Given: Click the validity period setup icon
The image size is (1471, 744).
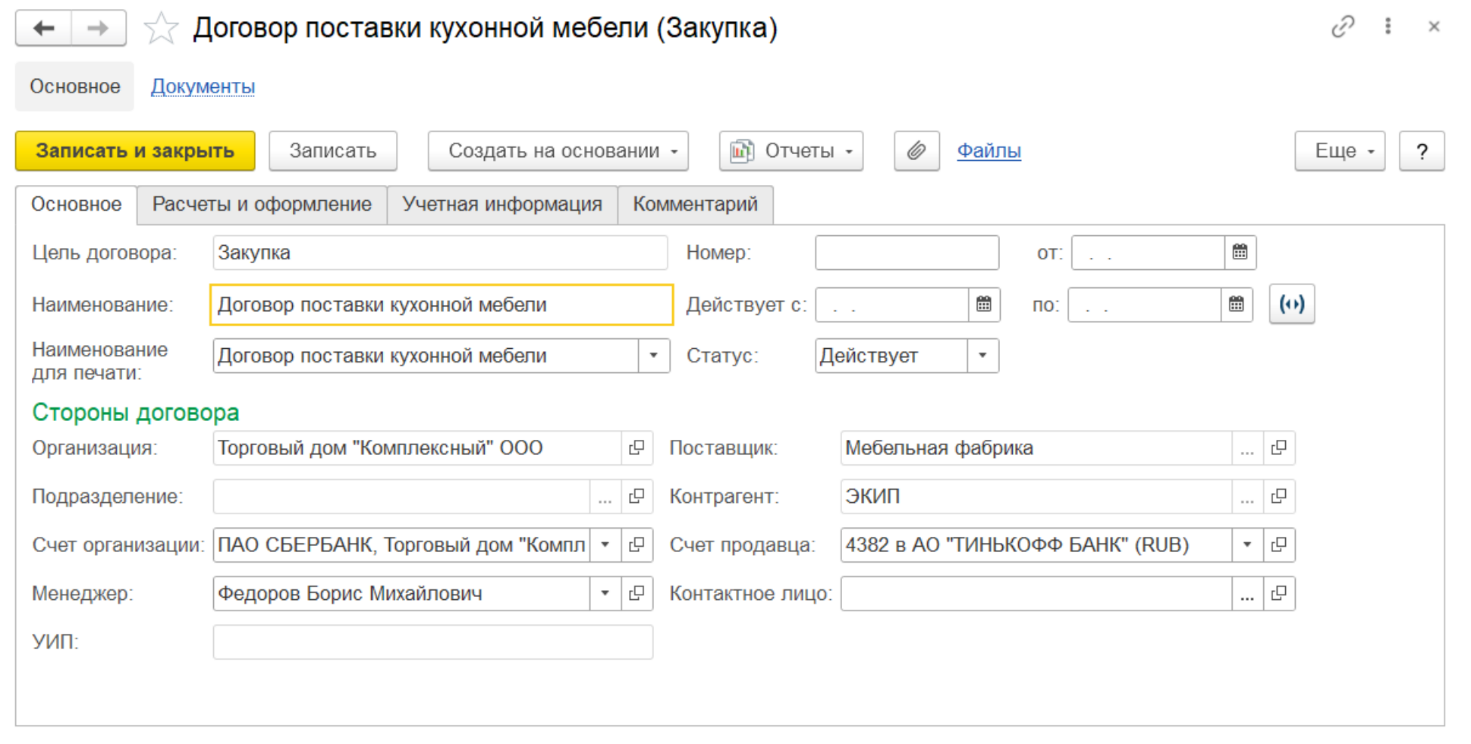Looking at the screenshot, I should coord(1292,305).
